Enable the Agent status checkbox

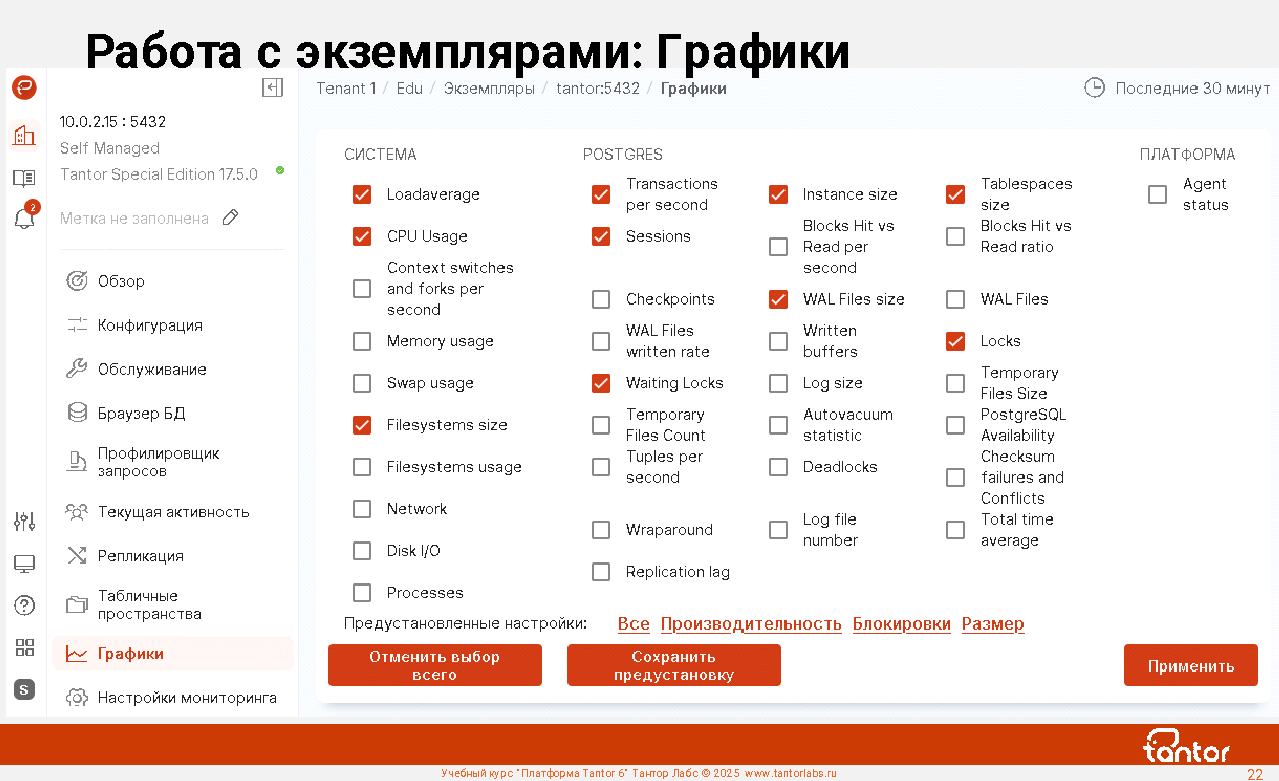click(x=1157, y=195)
